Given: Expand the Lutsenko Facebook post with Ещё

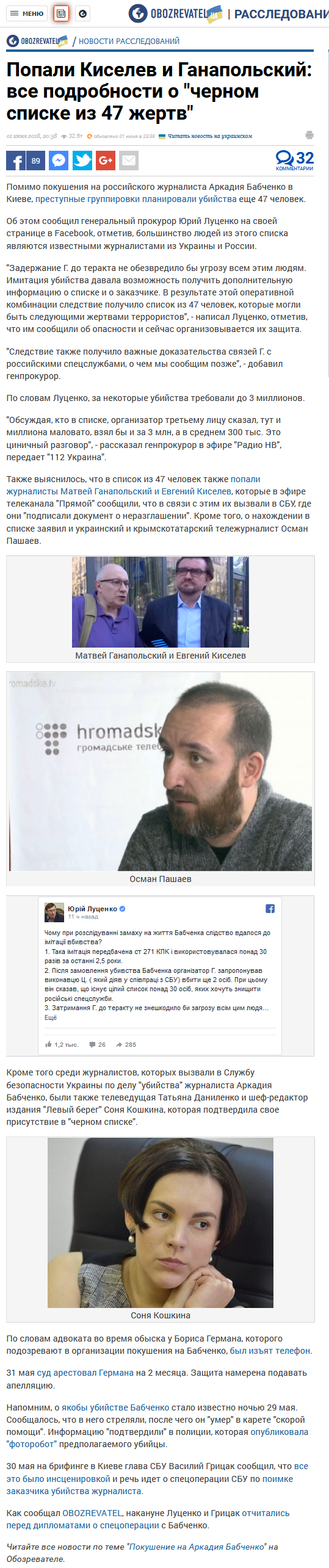Looking at the screenshot, I should click(51, 1017).
